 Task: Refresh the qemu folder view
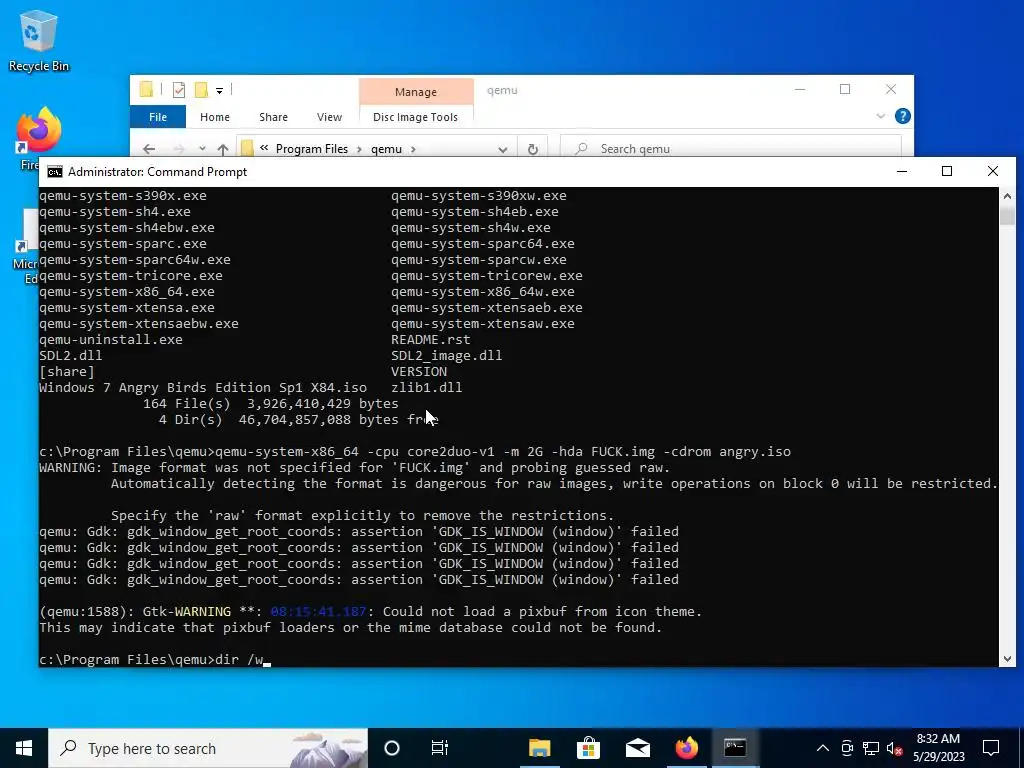(533, 149)
